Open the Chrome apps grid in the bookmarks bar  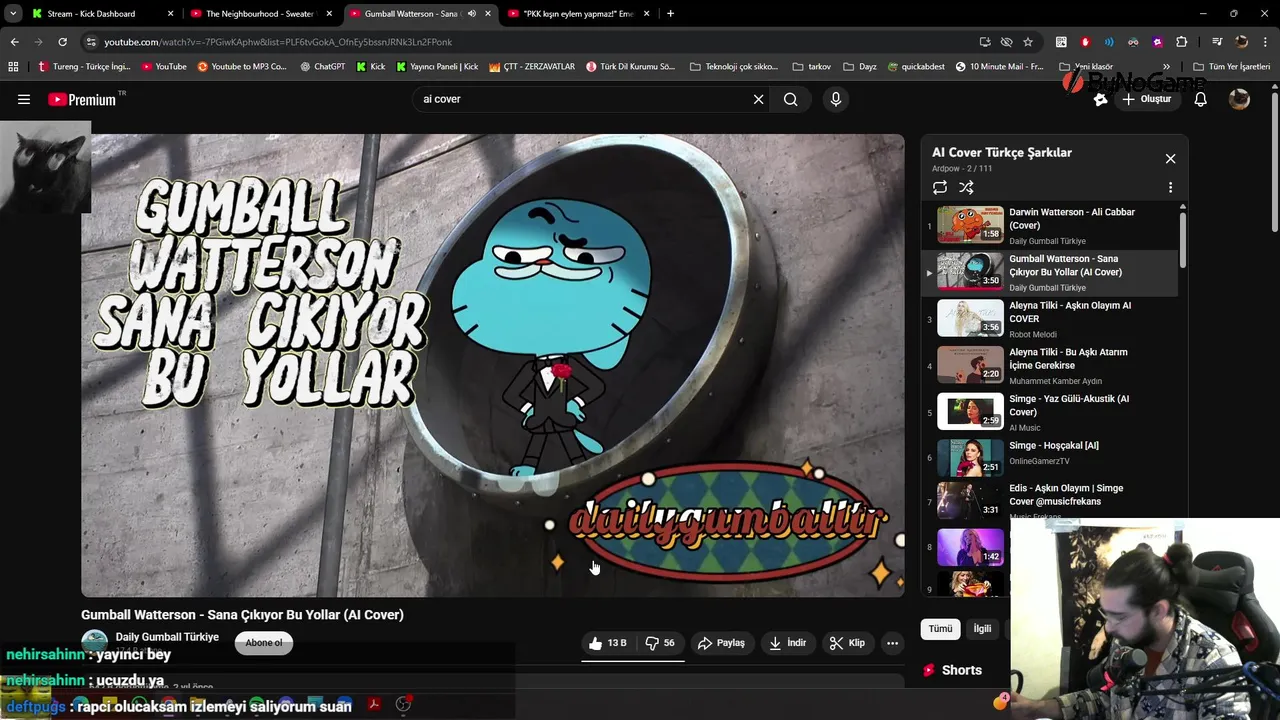click(13, 67)
